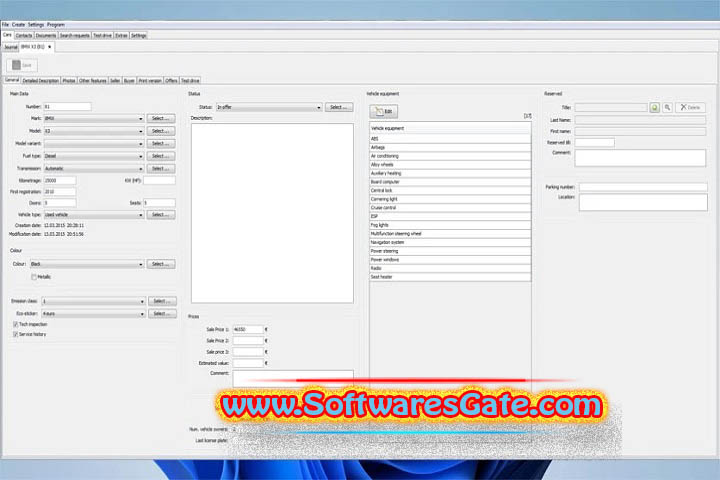This screenshot has height=480, width=720.
Task: Toggle the Service history checkbox
Action: click(16, 334)
